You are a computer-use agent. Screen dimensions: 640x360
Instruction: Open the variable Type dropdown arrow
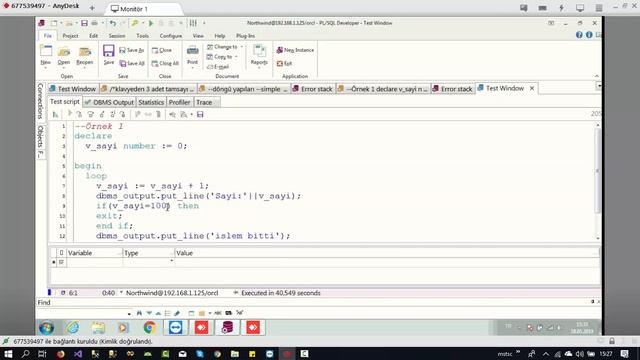[171, 261]
